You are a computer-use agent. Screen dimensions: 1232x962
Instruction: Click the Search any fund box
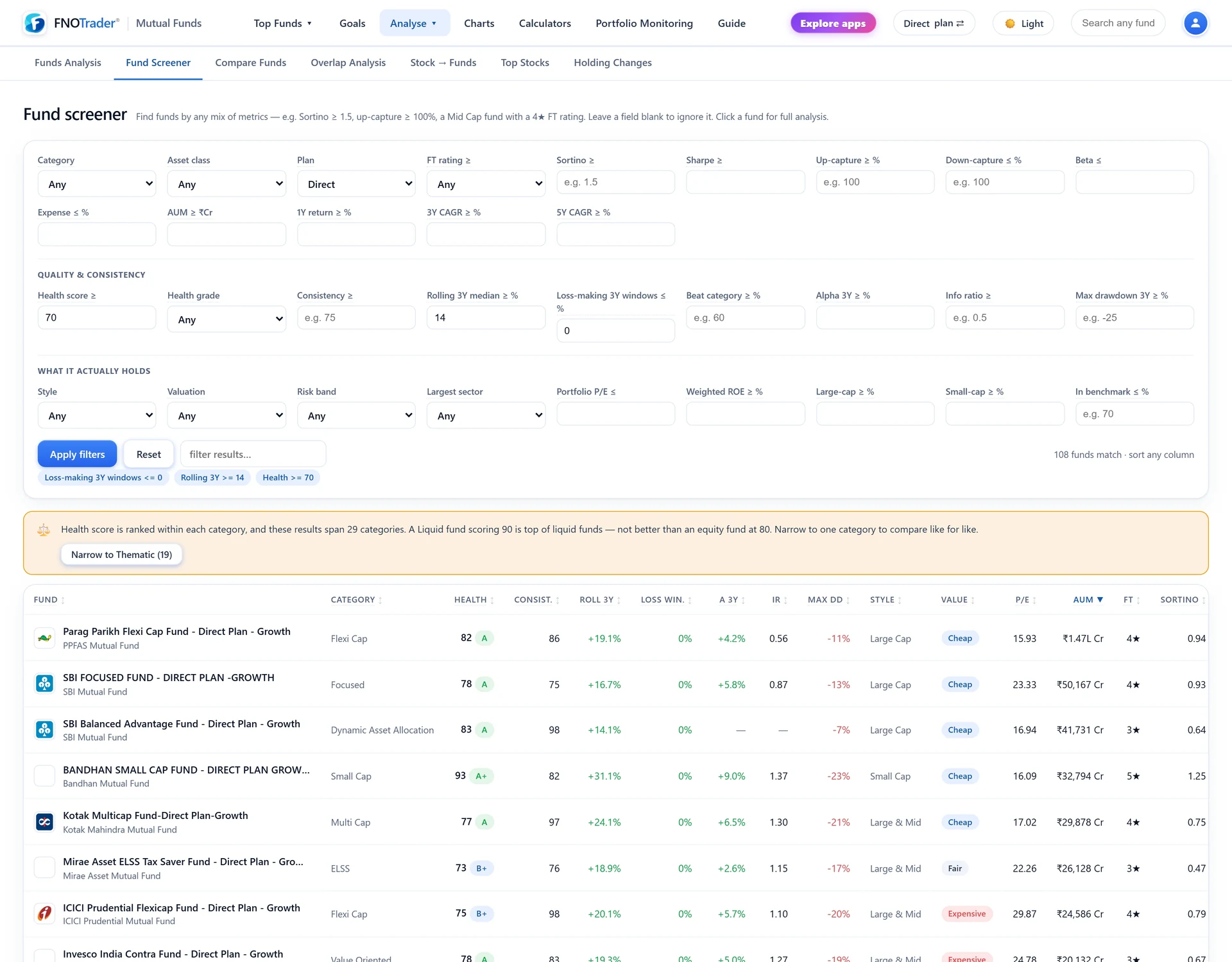click(x=1118, y=23)
